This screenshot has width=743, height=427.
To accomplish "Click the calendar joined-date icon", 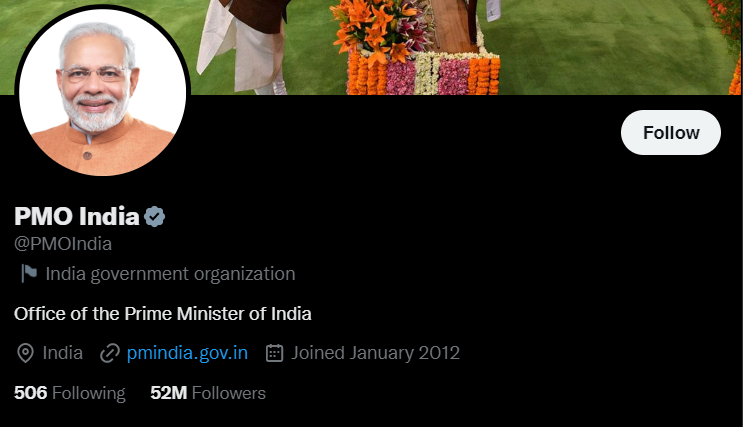I will [274, 353].
